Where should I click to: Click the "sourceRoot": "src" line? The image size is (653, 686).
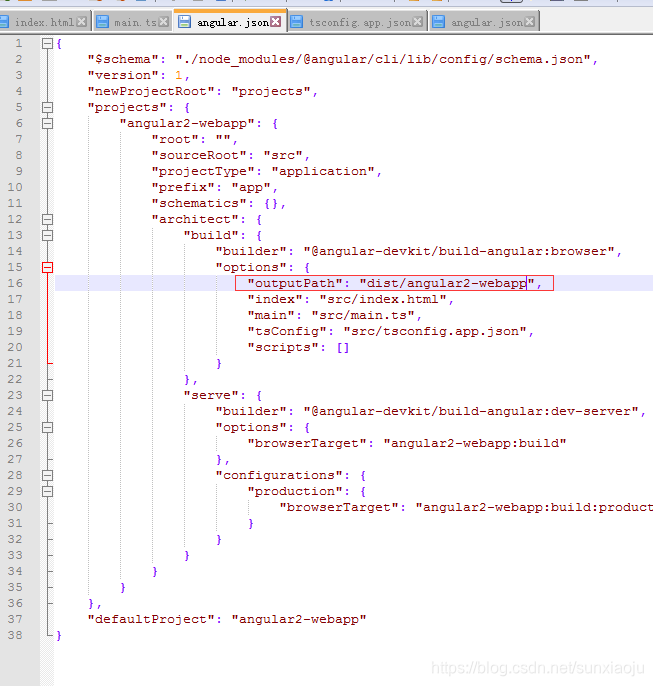pos(230,155)
